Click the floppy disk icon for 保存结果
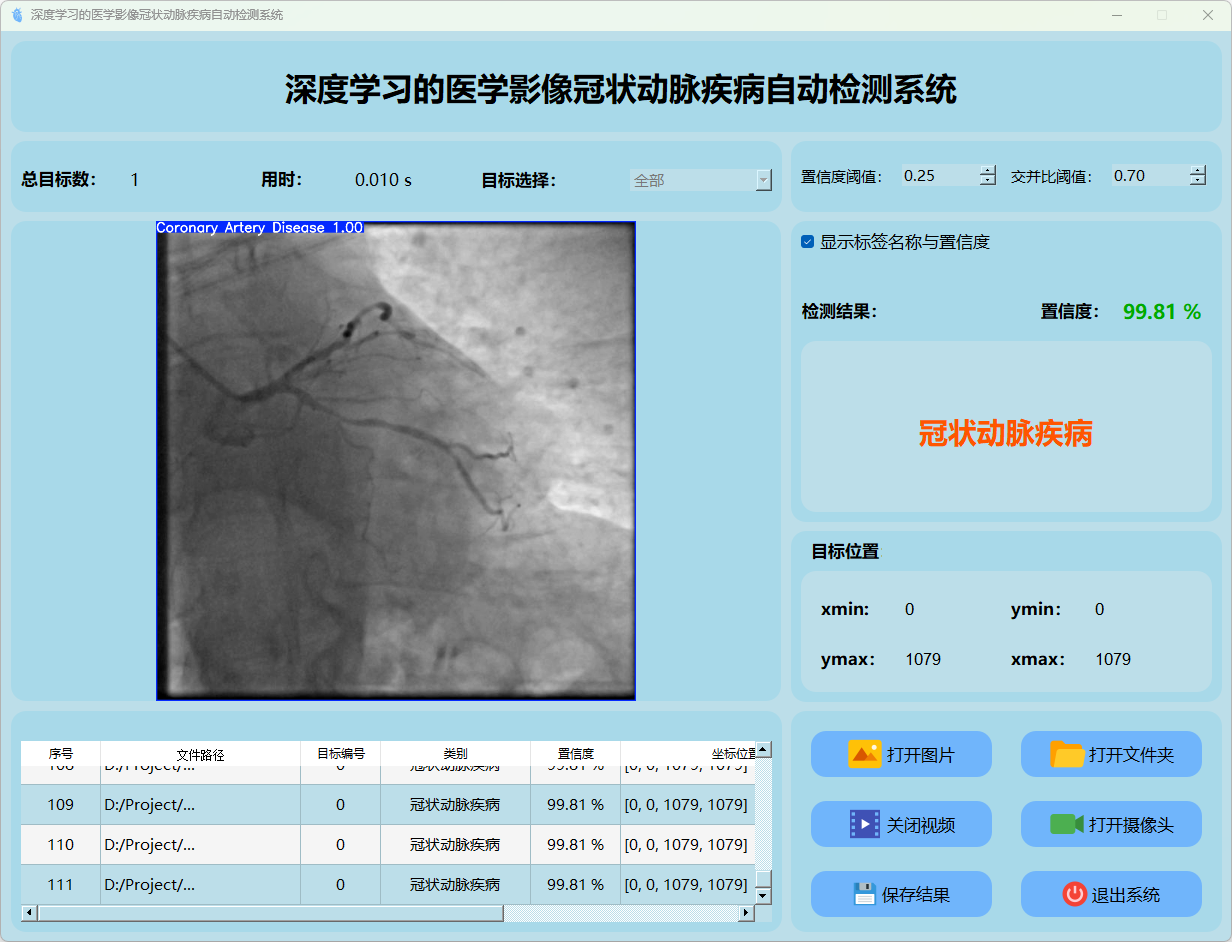Viewport: 1232px width, 942px height. point(864,894)
